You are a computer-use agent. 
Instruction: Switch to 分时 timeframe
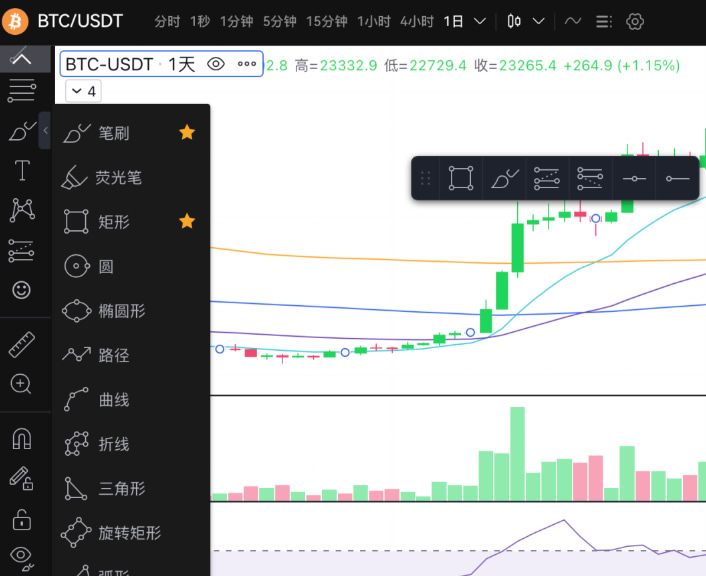tap(167, 21)
